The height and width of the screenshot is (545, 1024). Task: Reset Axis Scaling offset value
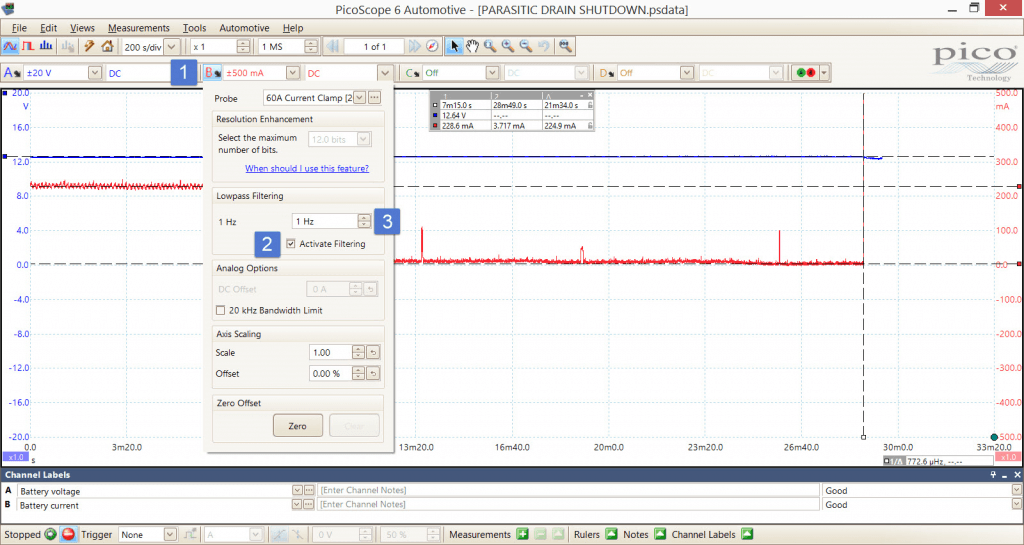[372, 373]
